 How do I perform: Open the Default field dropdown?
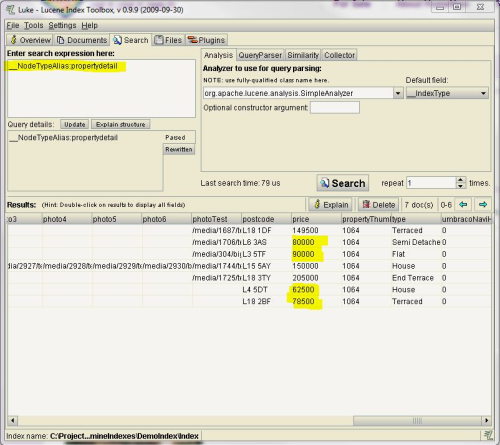point(483,93)
